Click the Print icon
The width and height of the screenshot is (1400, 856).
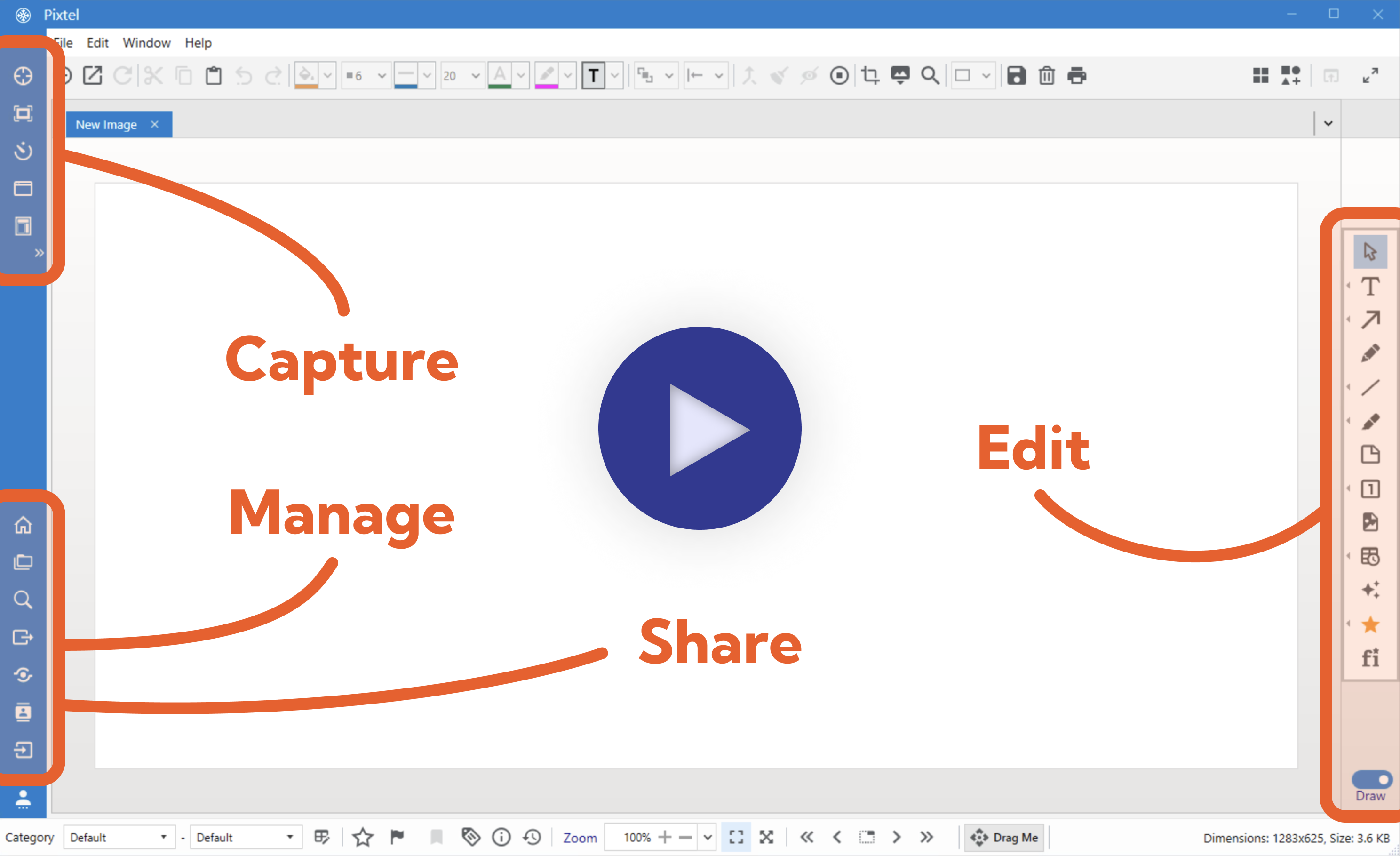point(1077,76)
